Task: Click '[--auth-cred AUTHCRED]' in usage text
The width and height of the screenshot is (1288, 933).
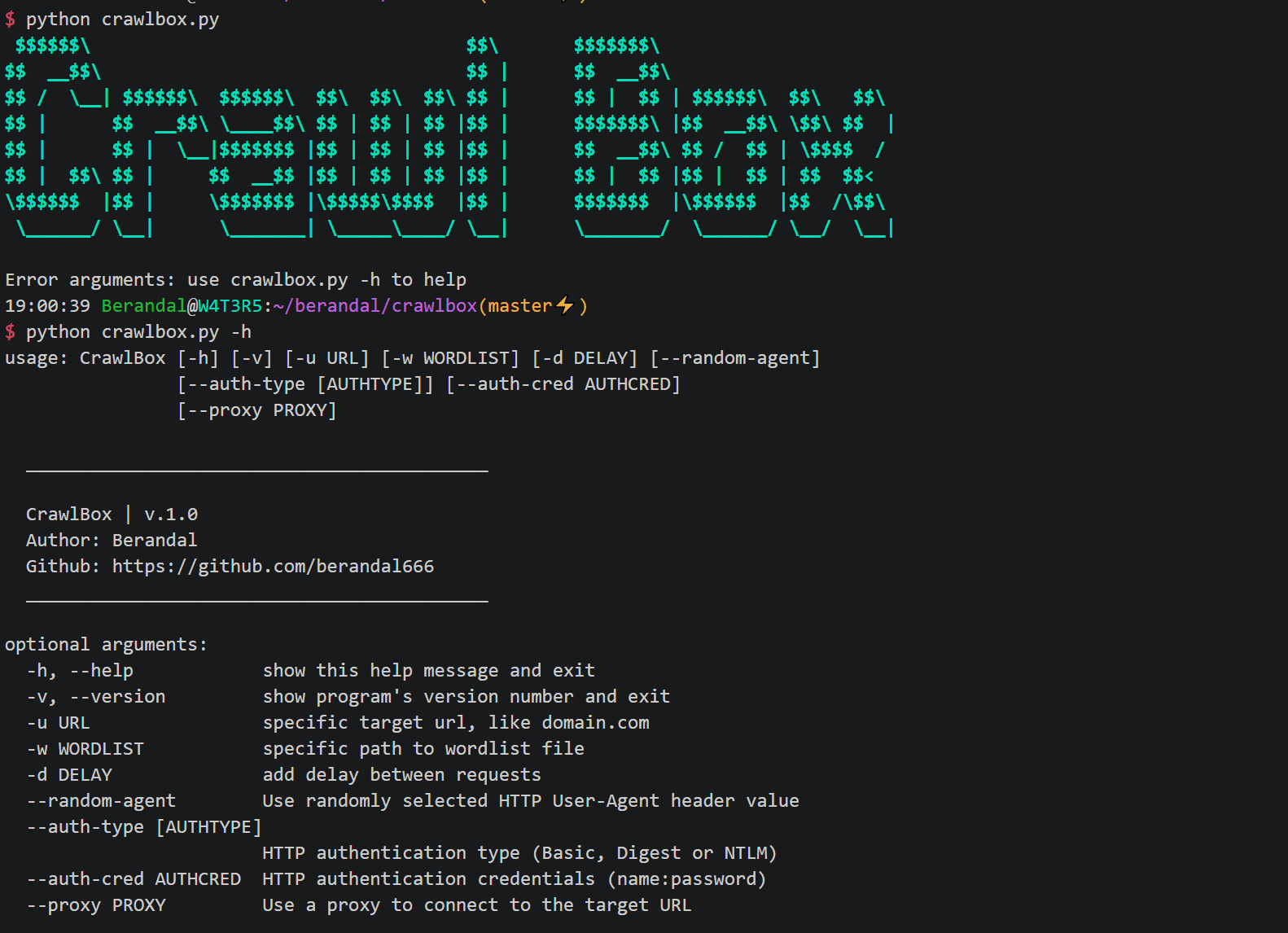Action: click(x=563, y=384)
